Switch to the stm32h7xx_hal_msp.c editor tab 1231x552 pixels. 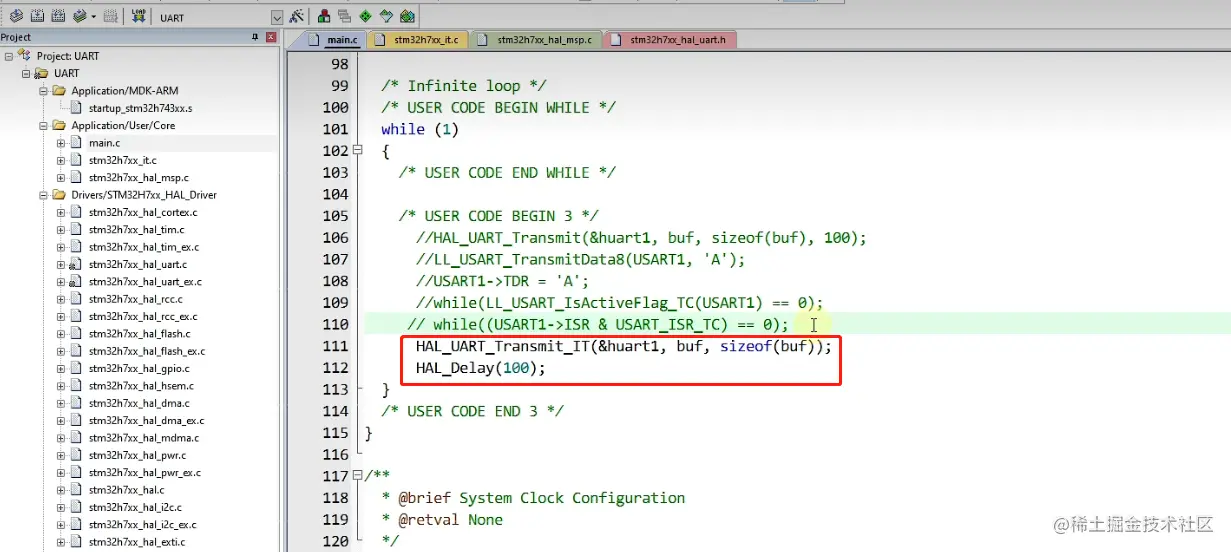pyautogui.click(x=535, y=40)
